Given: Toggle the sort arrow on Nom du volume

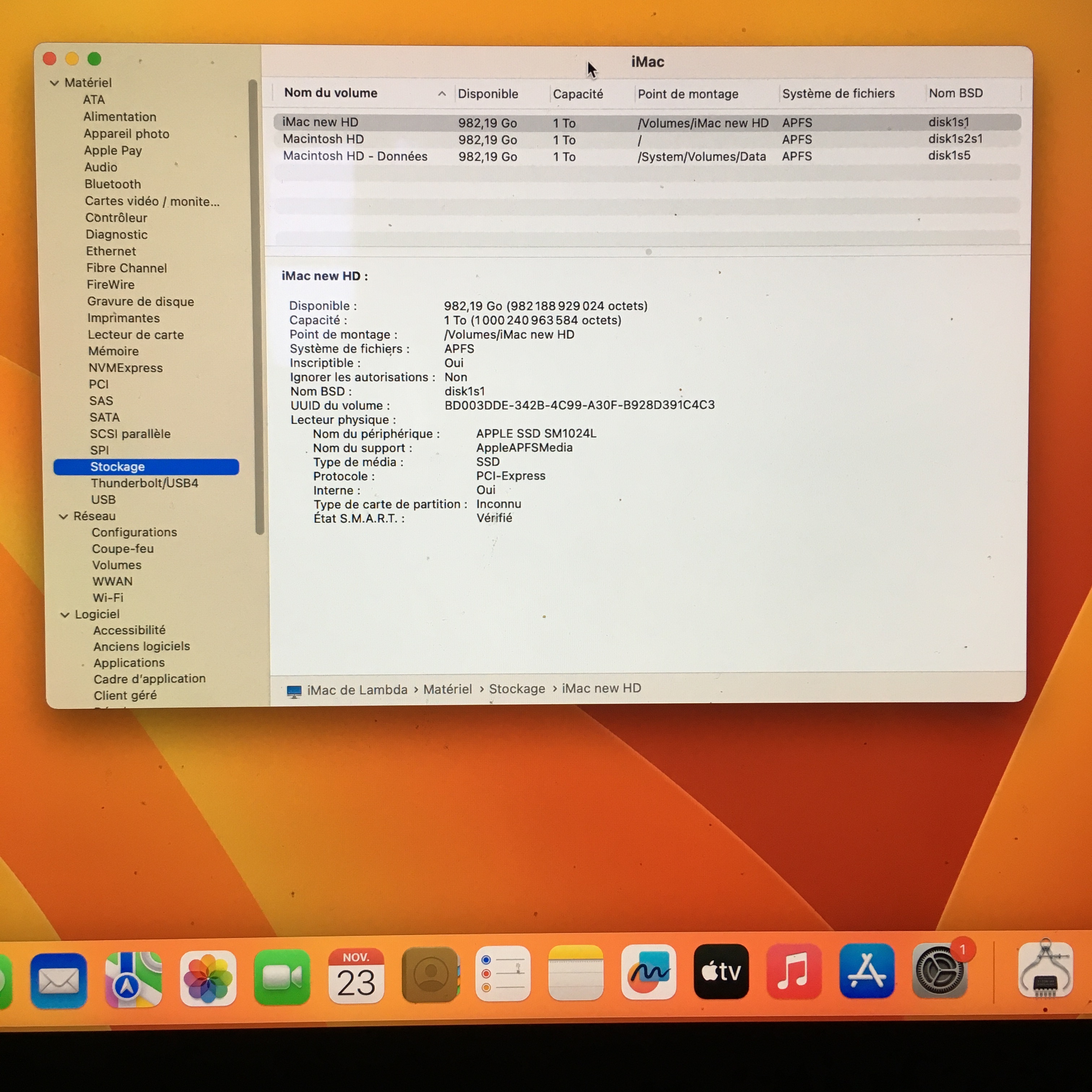Looking at the screenshot, I should pyautogui.click(x=442, y=94).
